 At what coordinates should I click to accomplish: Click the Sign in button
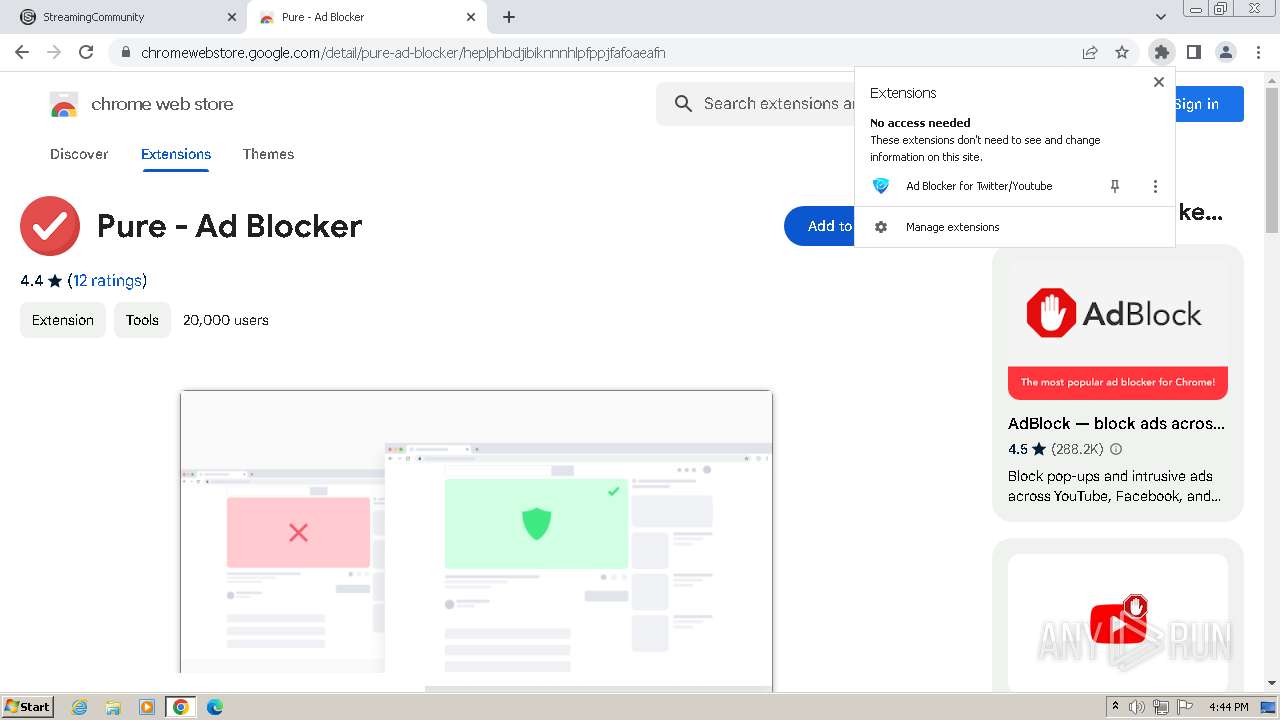click(1209, 104)
